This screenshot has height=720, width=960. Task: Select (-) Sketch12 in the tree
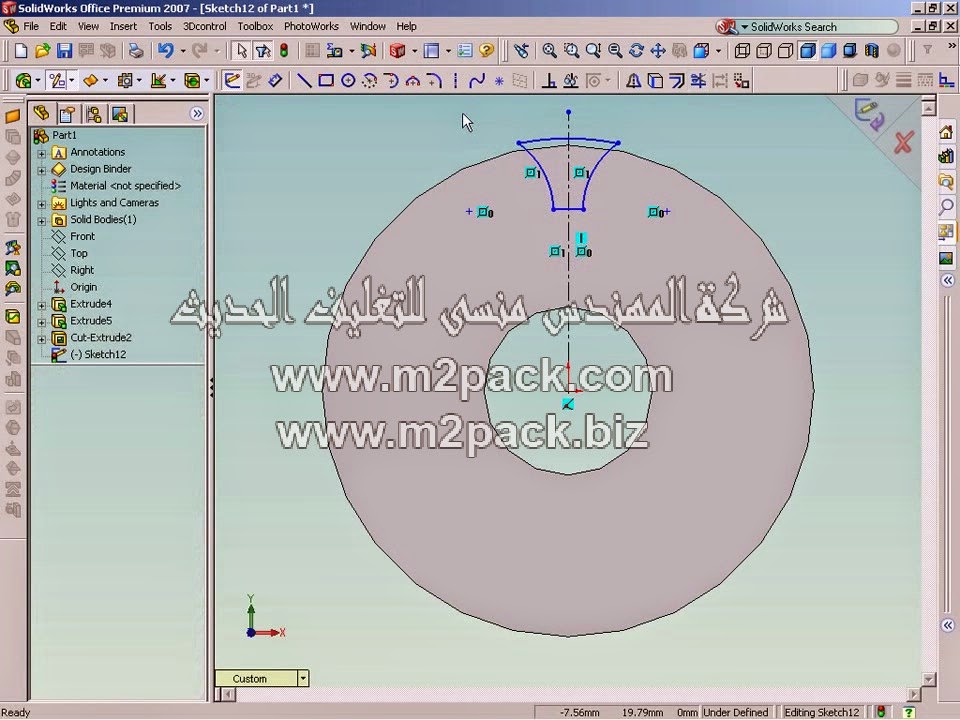point(98,354)
